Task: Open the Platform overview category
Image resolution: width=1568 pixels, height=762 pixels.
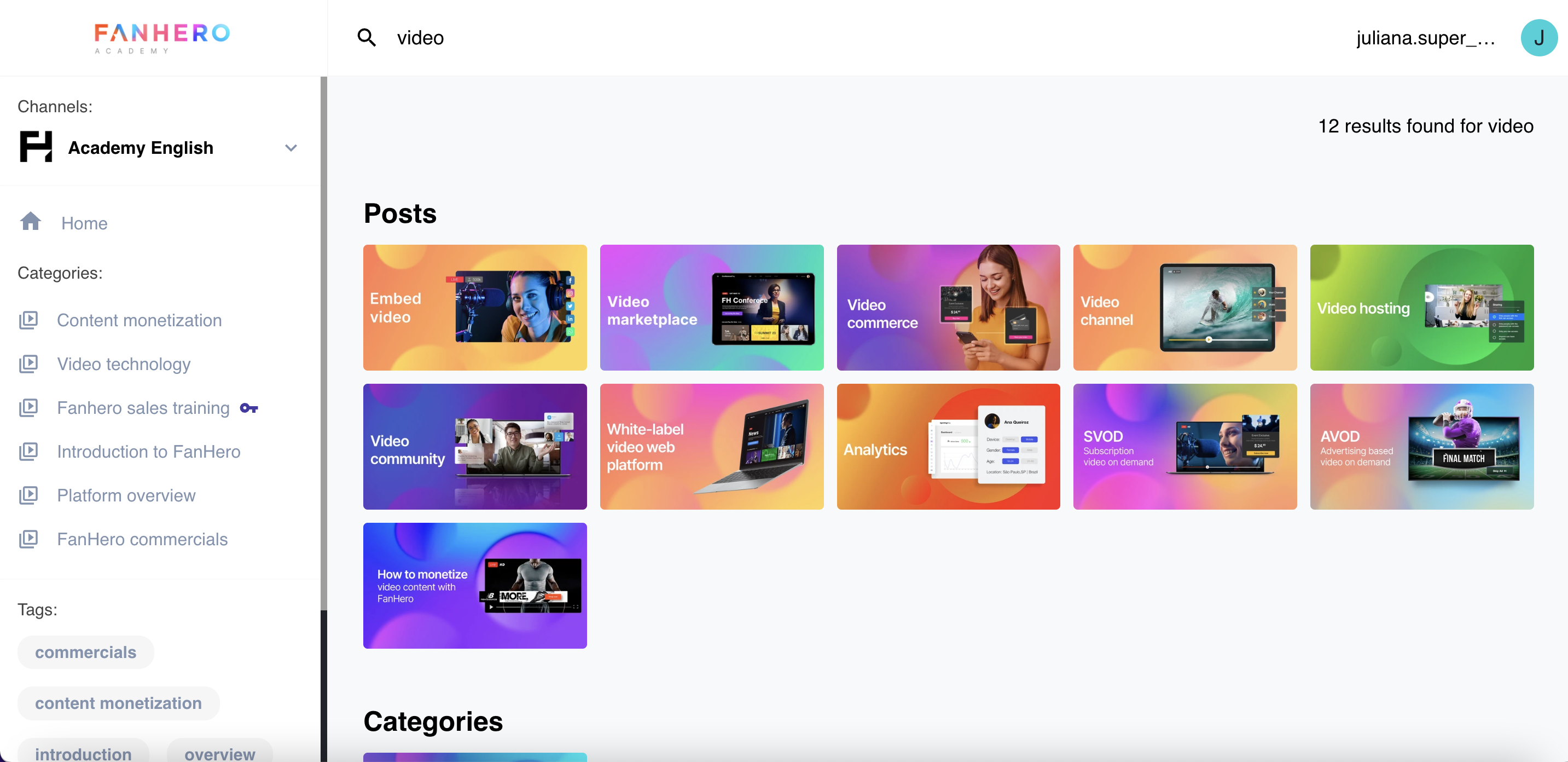Action: coord(126,496)
